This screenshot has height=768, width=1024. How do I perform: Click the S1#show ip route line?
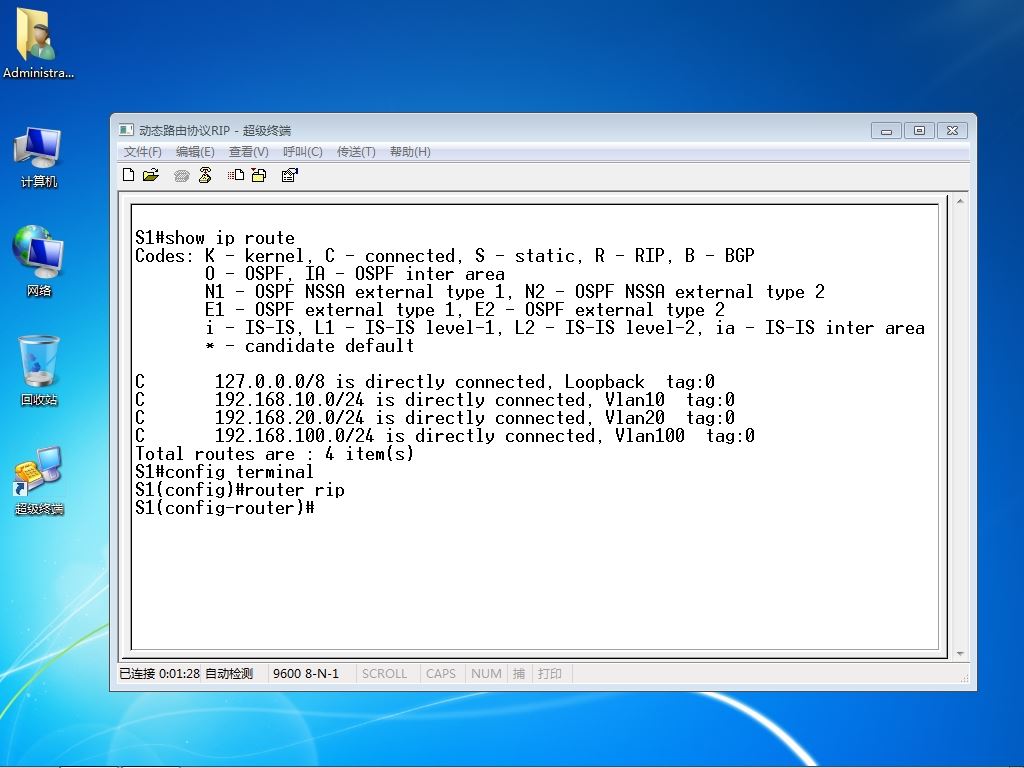[x=215, y=238]
